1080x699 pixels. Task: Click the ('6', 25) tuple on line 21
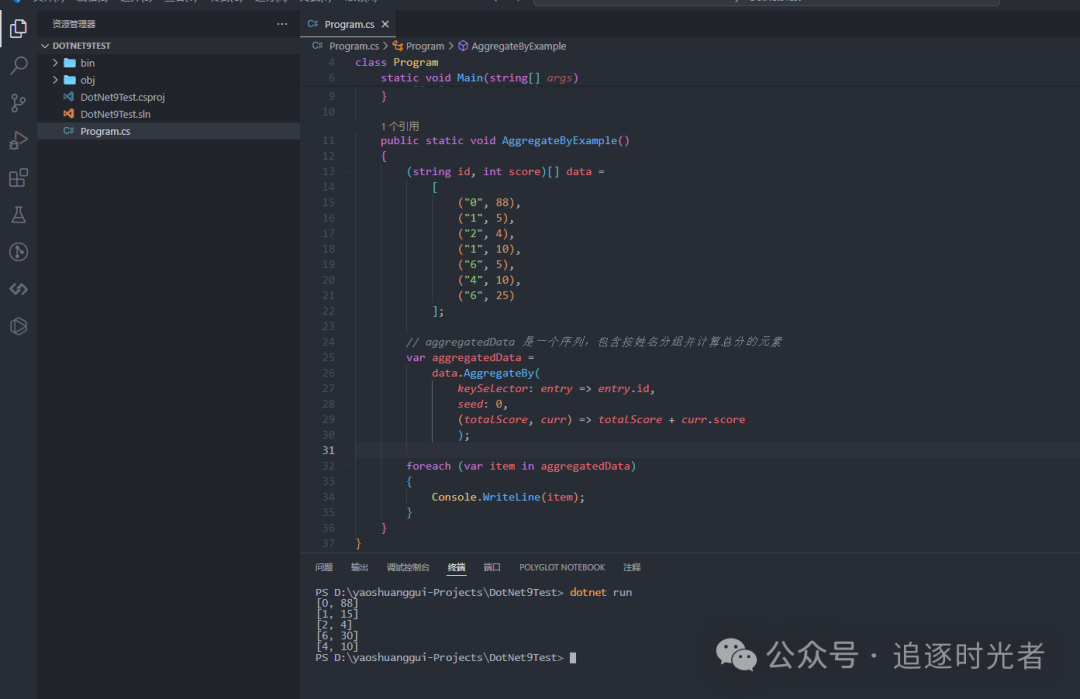pos(486,295)
